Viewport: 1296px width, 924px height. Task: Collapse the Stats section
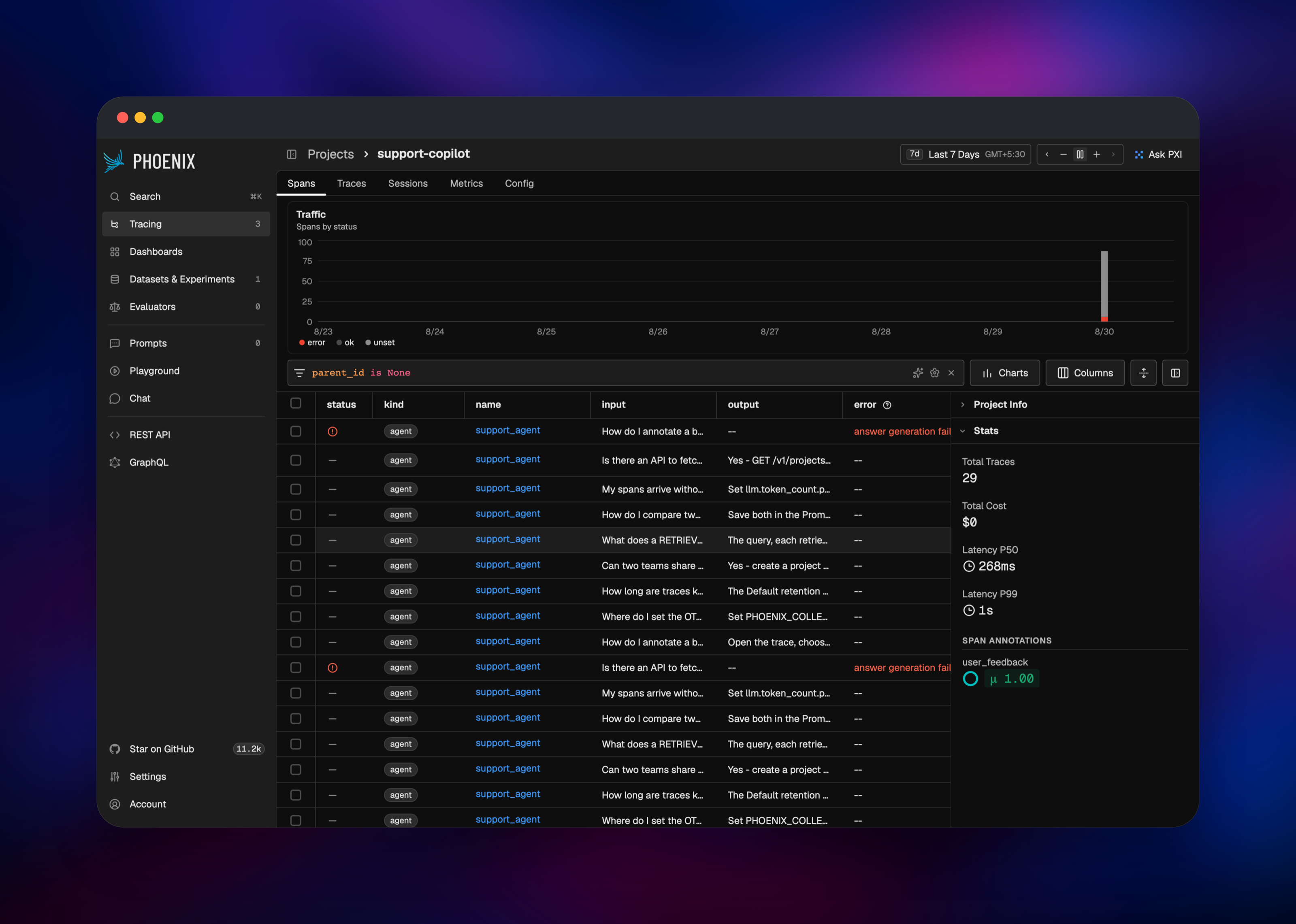[x=1075, y=431]
